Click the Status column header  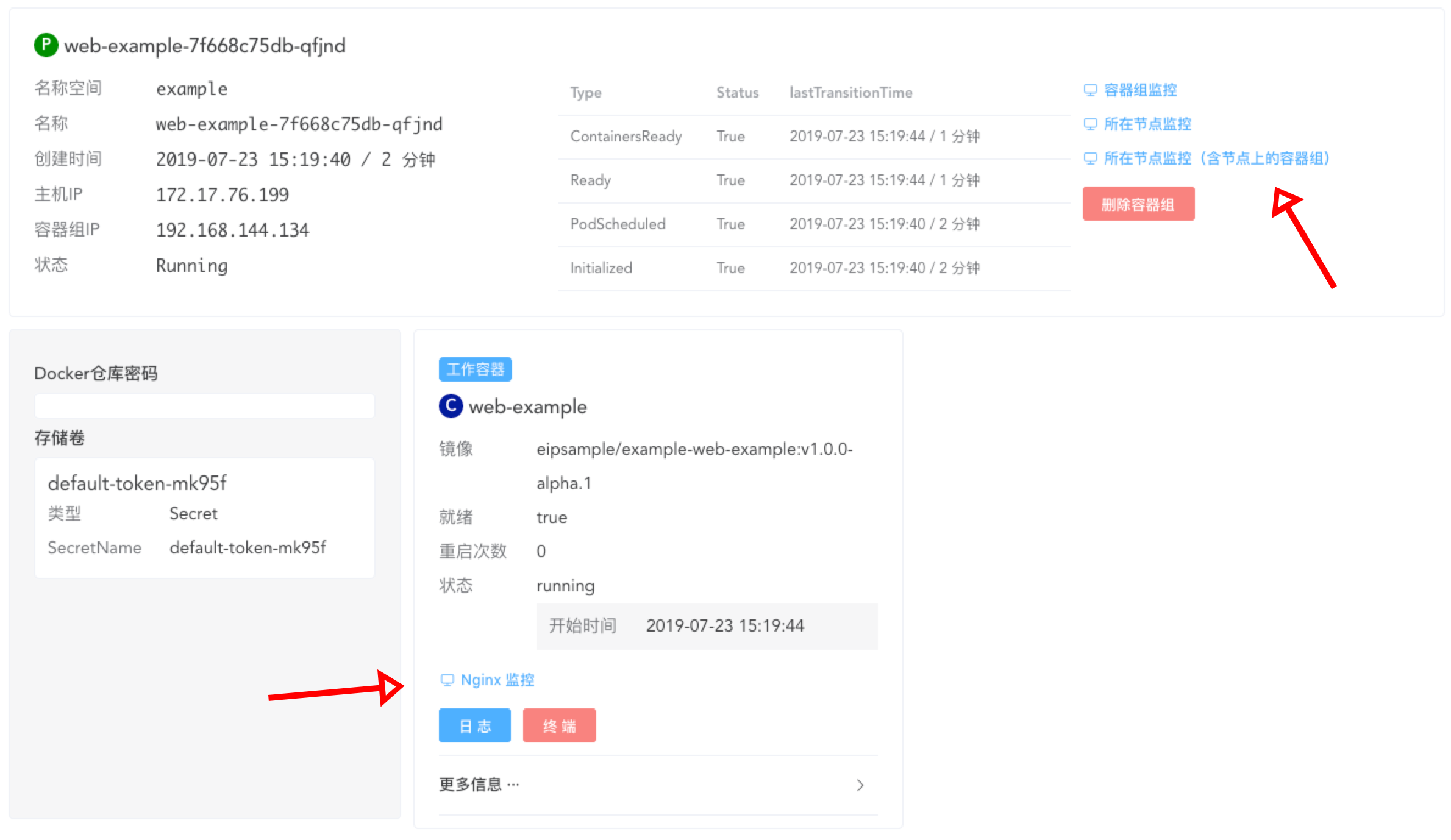pyautogui.click(x=738, y=93)
